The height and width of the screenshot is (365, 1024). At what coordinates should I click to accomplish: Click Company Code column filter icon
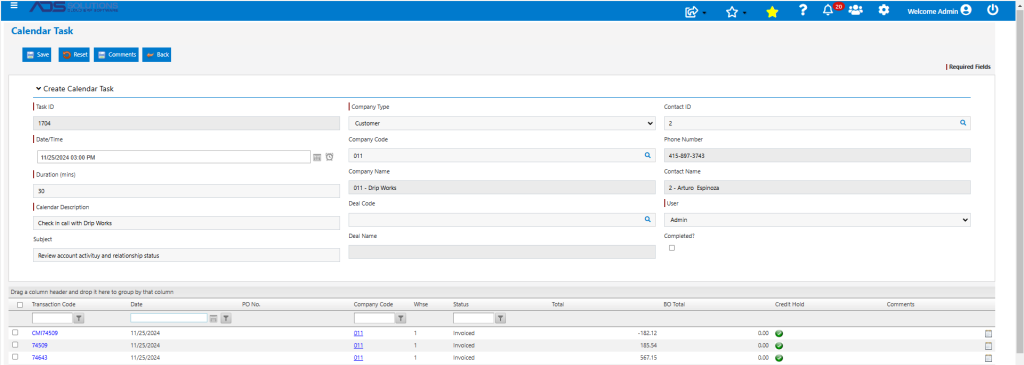(401, 318)
